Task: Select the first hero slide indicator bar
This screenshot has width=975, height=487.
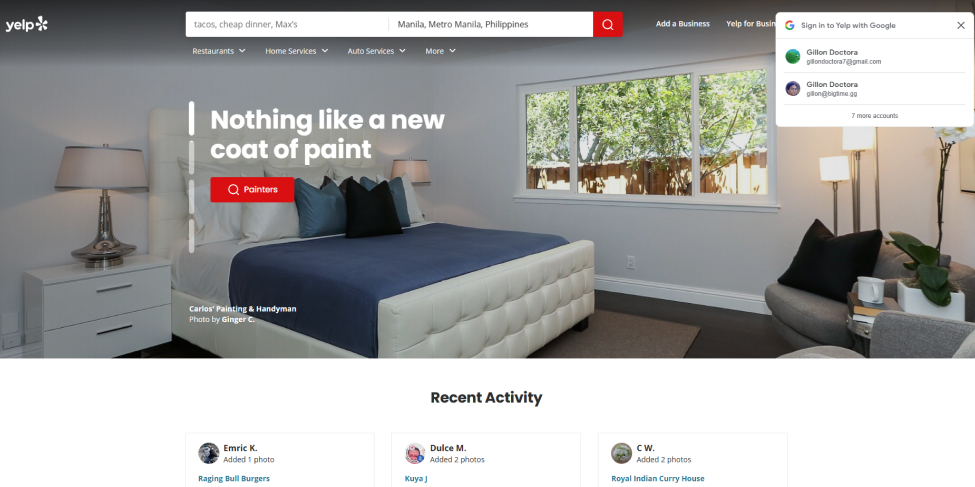Action: (192, 118)
